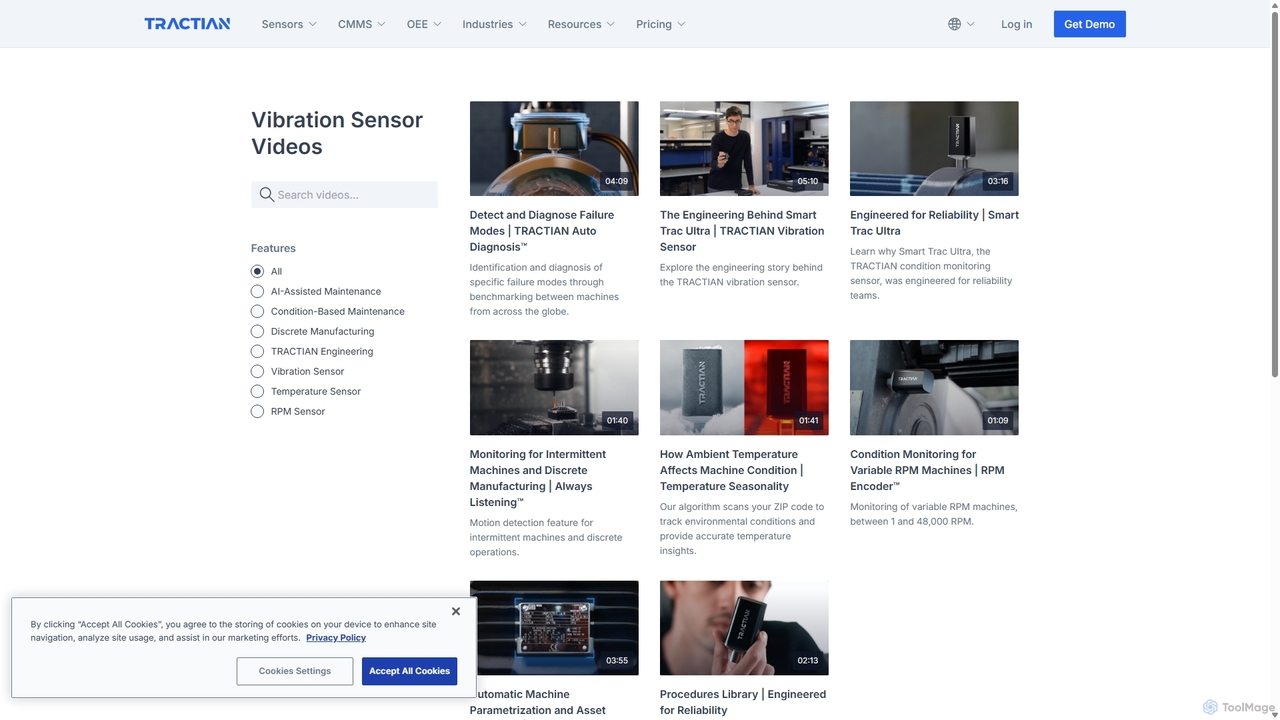The height and width of the screenshot is (720, 1280).
Task: Click the globe language icon
Action: coord(954,24)
